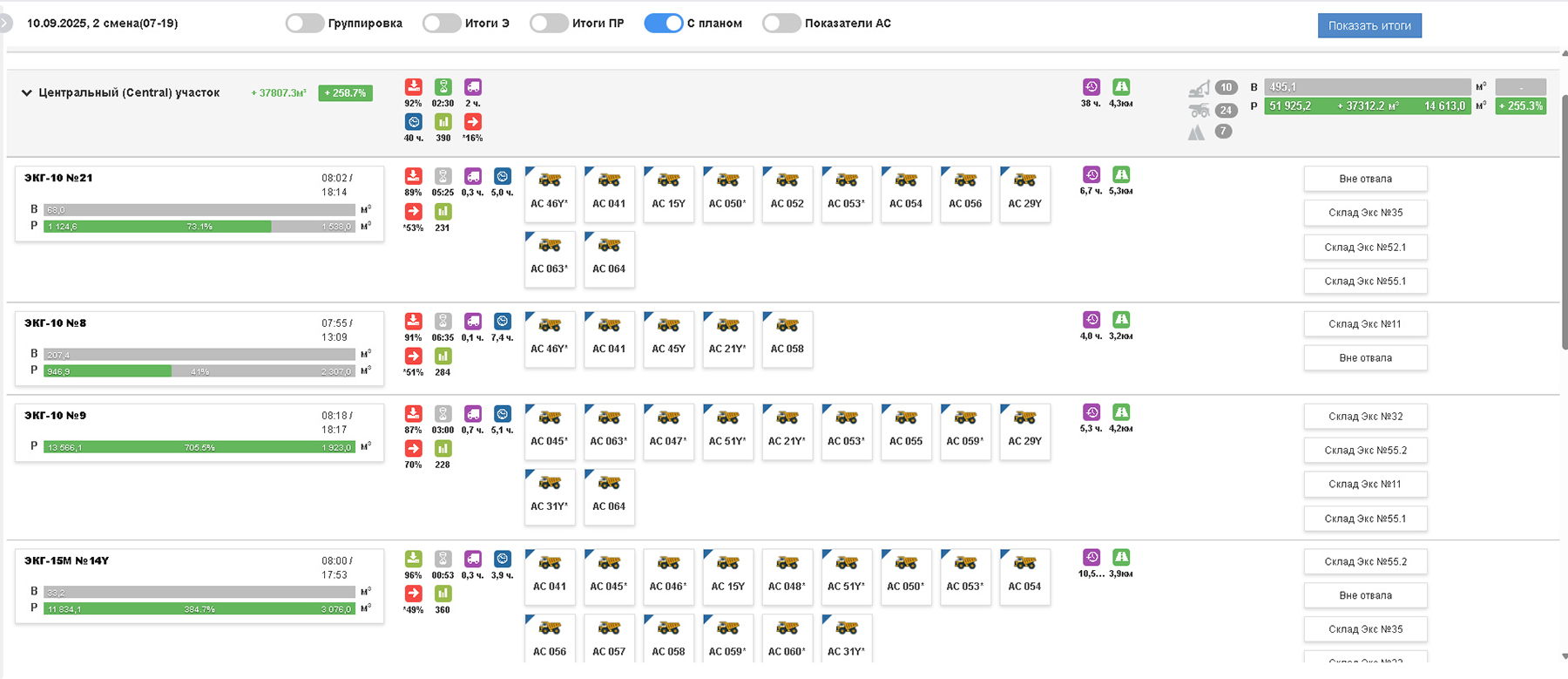Screen dimensions: 1568x679
Task: Click the Показать итоги button
Action: 1369,25
